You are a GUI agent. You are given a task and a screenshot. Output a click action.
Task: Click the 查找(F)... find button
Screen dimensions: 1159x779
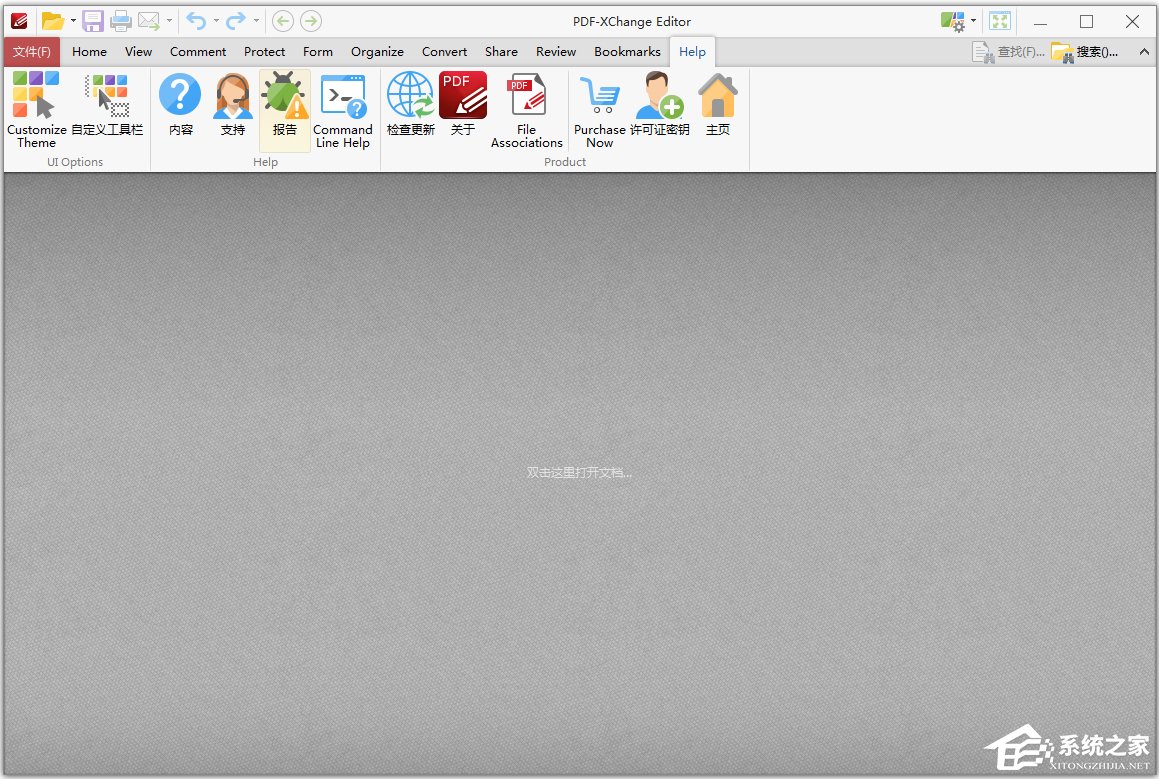1008,52
